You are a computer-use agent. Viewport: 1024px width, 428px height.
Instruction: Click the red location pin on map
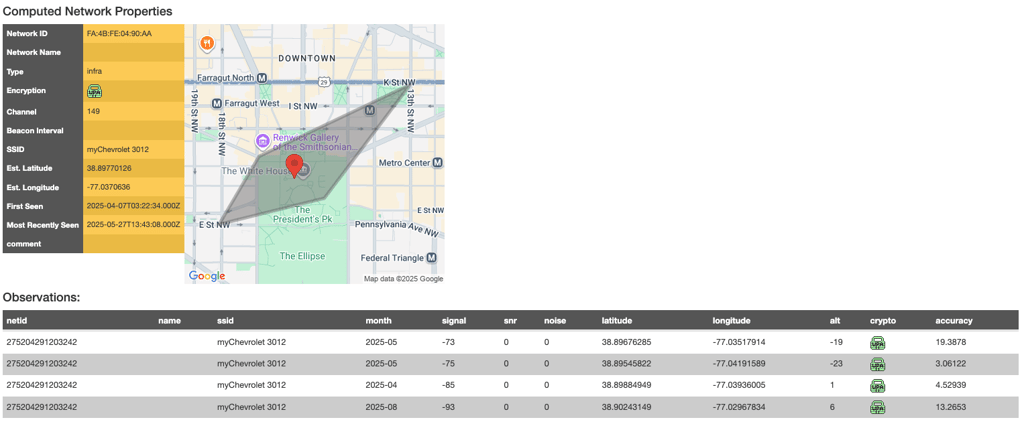click(295, 167)
